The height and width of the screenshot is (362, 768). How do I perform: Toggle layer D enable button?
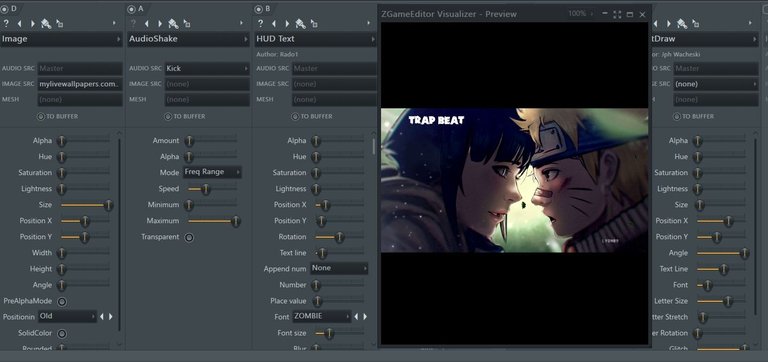(x=5, y=9)
